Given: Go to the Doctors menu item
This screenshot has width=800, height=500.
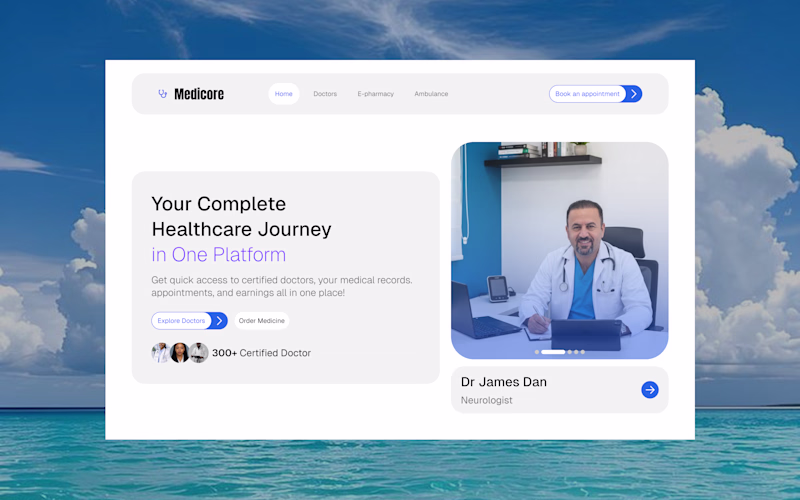Looking at the screenshot, I should (x=325, y=94).
